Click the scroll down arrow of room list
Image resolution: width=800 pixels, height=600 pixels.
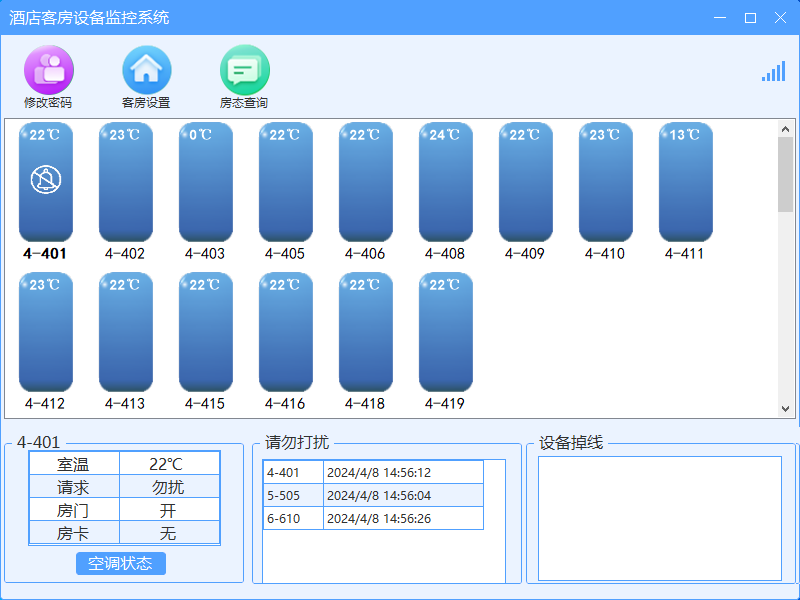tap(785, 408)
